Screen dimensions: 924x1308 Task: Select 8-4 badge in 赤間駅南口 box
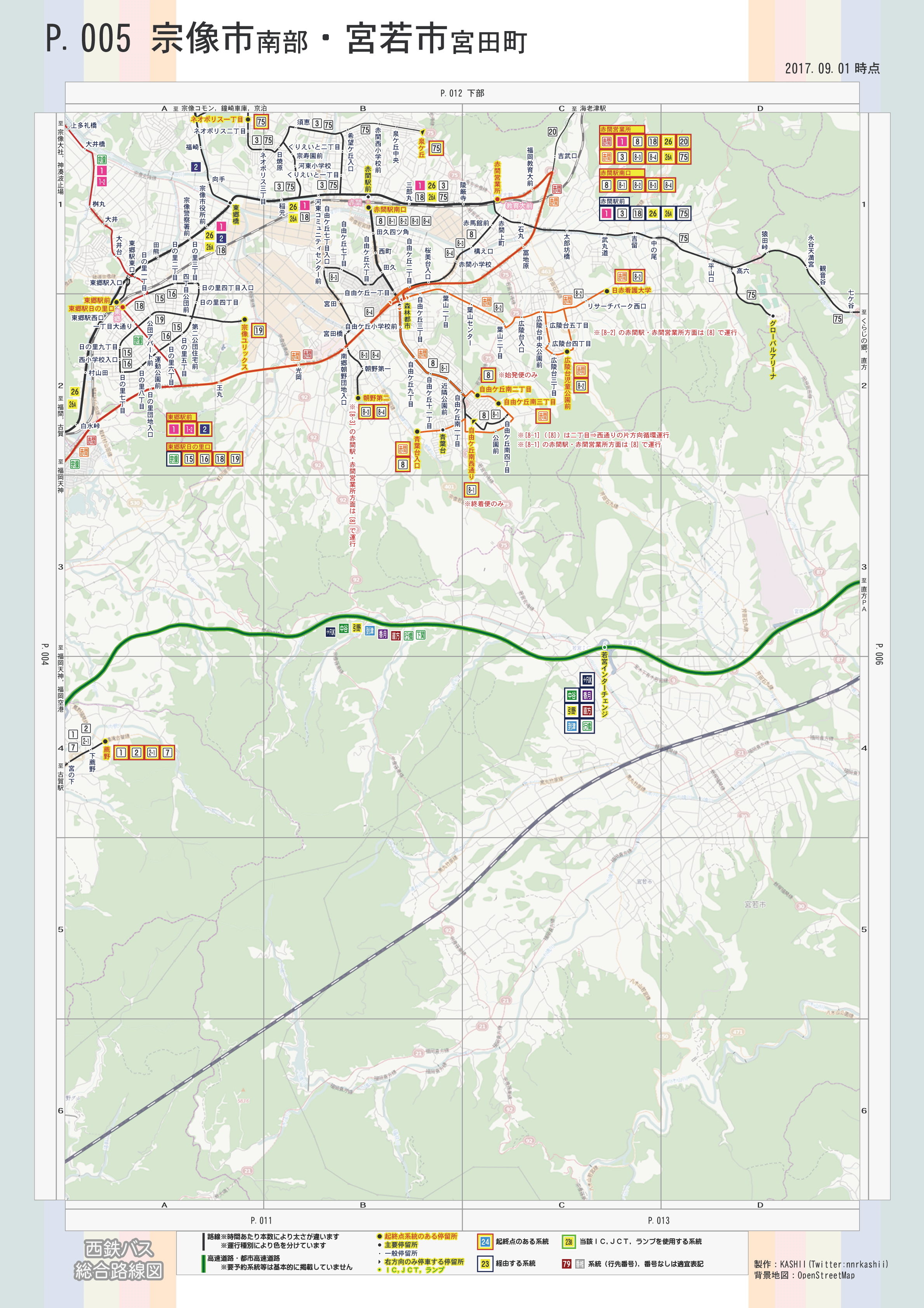[668, 185]
